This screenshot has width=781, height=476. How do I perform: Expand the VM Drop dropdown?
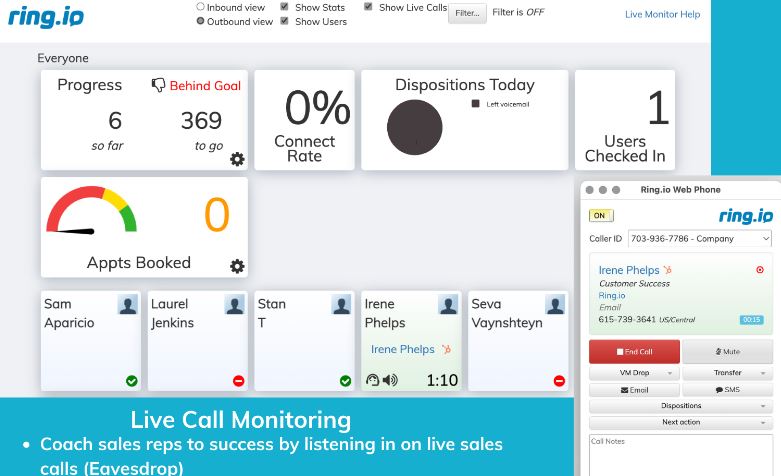(634, 373)
